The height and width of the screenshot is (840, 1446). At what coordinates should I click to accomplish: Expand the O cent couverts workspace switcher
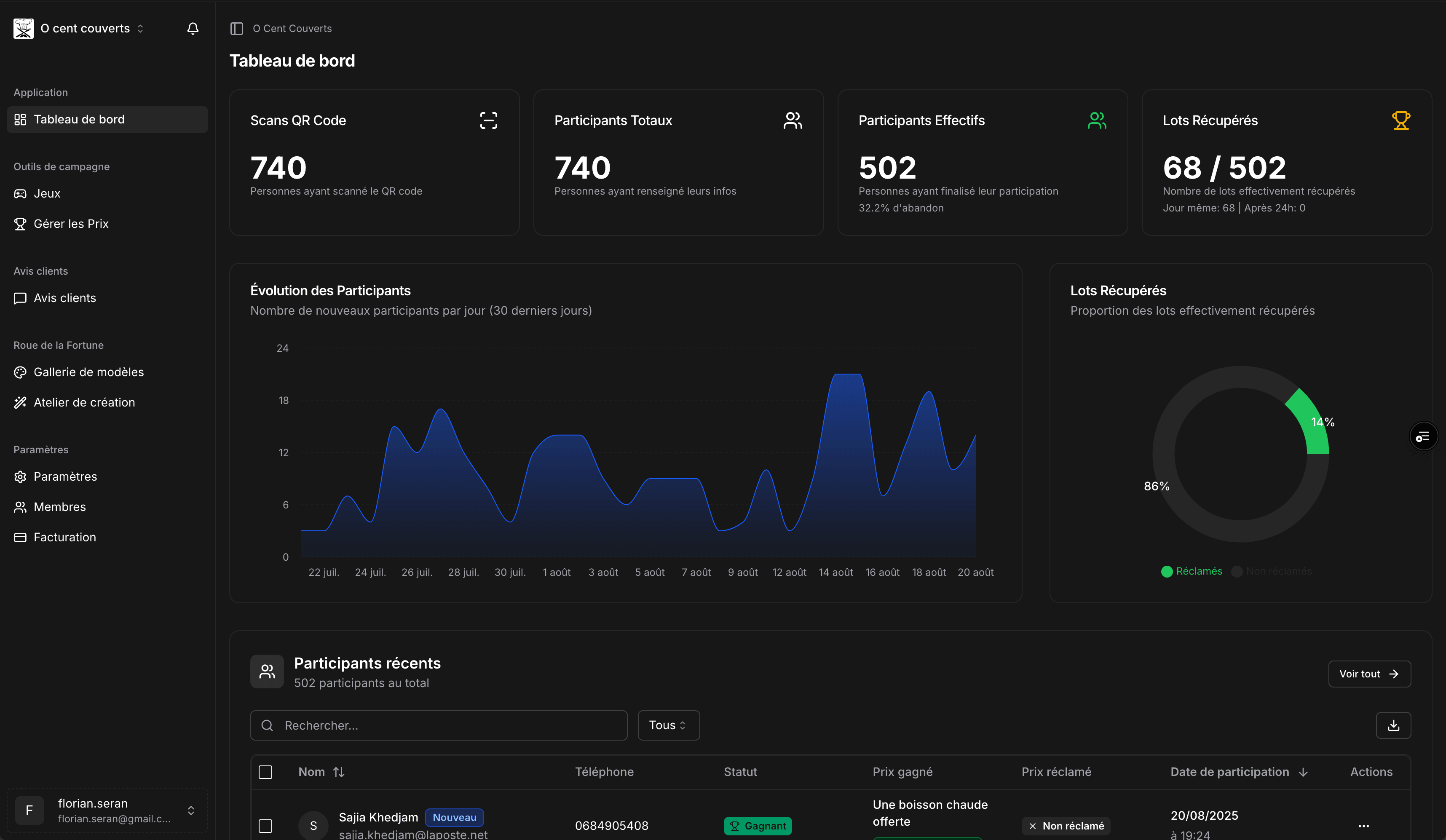click(x=92, y=28)
